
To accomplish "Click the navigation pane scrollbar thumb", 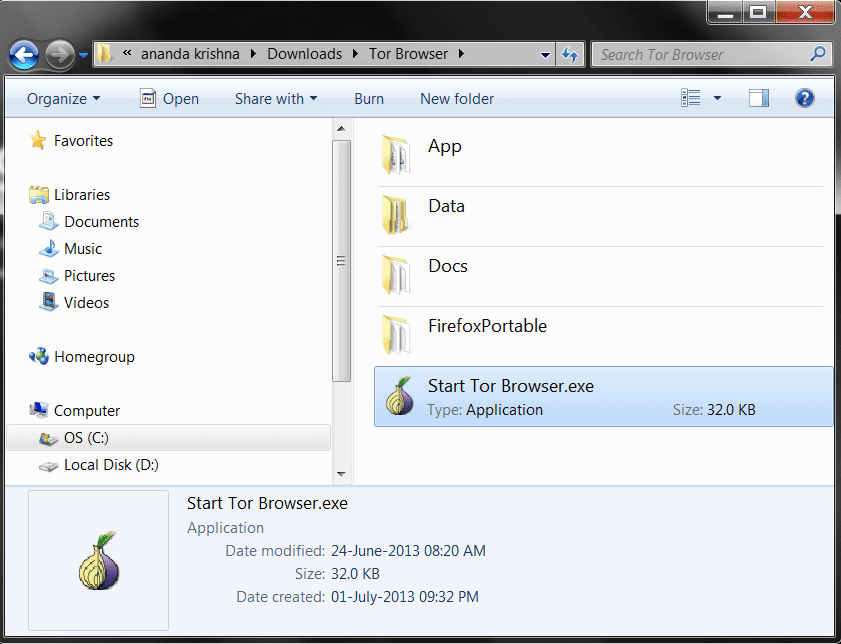I will (x=341, y=261).
